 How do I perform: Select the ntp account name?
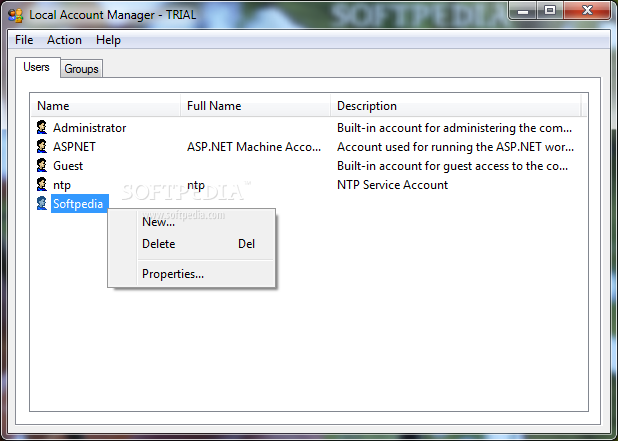tap(62, 184)
